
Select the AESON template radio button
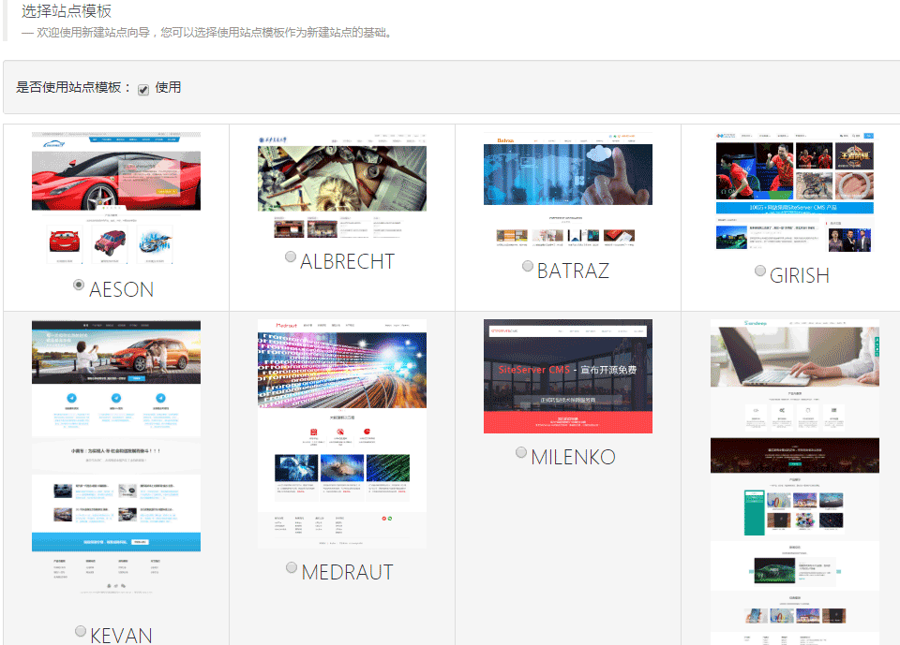tap(79, 285)
